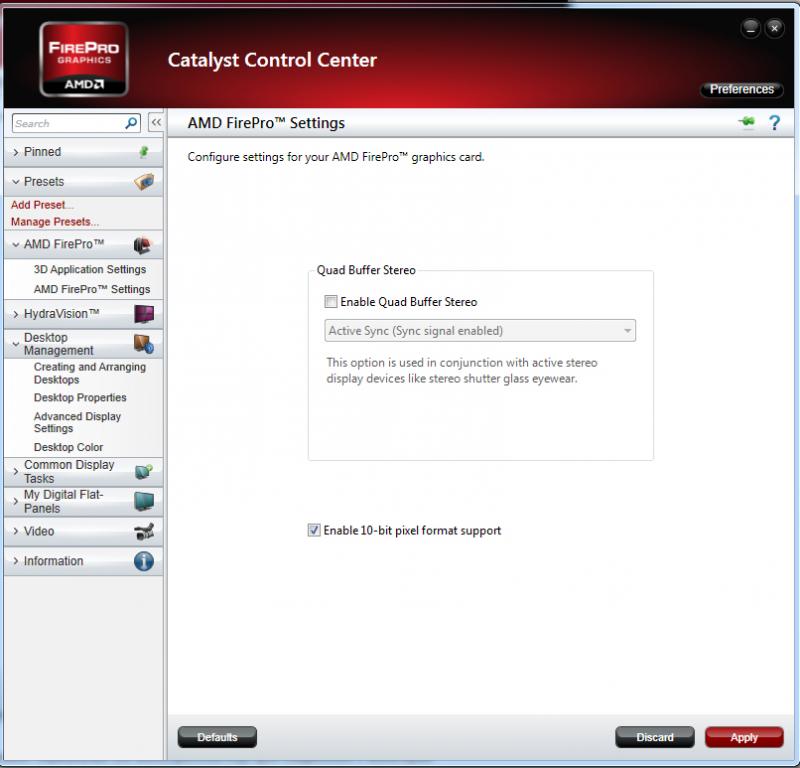Select 3D Application Settings in sidebar

coord(90,269)
